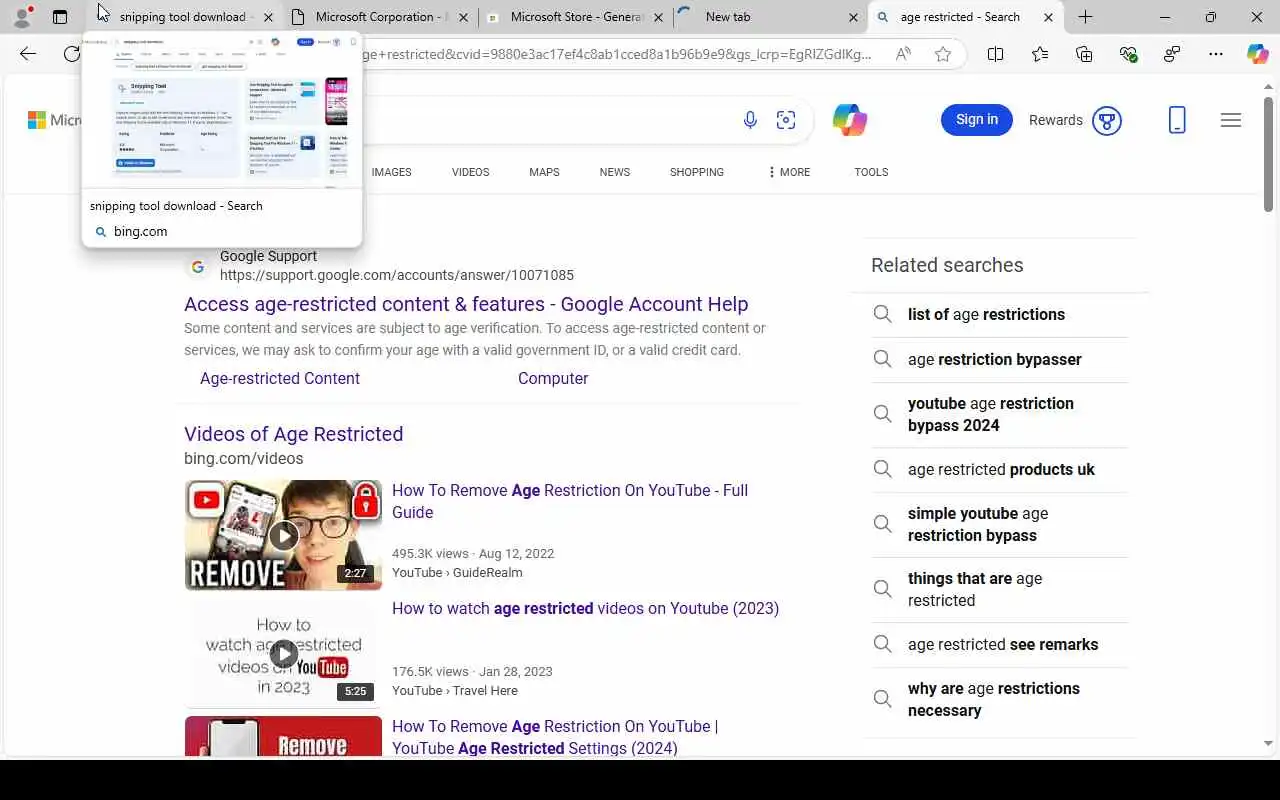Click the Rewards medal icon
This screenshot has height=800, width=1280.
1107,121
